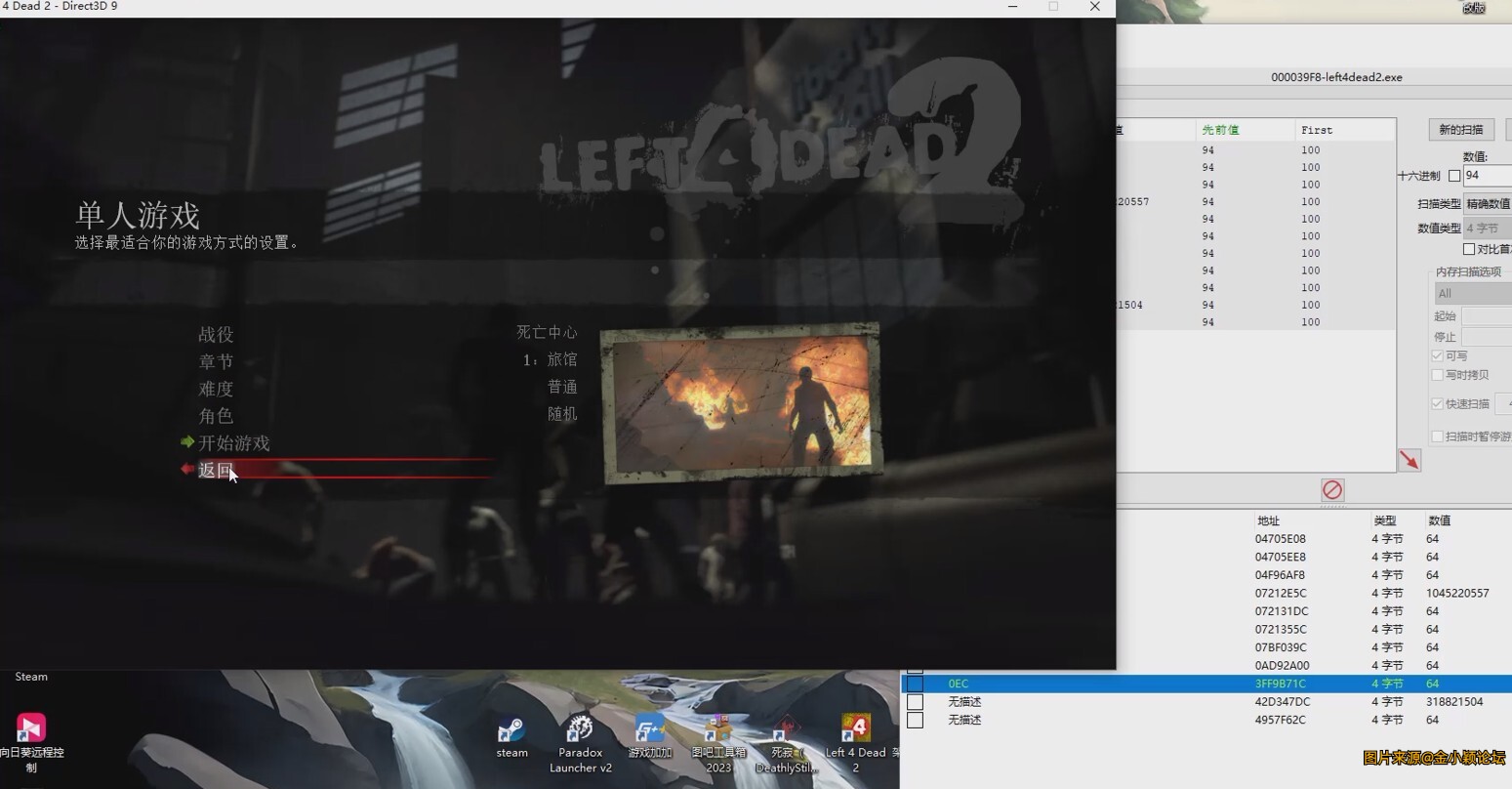Click the 普通 difficulty value
The width and height of the screenshot is (1512, 789).
coord(562,387)
